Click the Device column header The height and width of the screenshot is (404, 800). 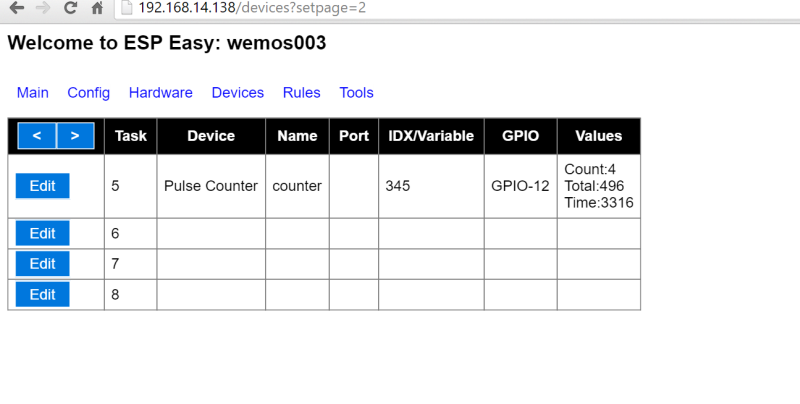(x=211, y=136)
